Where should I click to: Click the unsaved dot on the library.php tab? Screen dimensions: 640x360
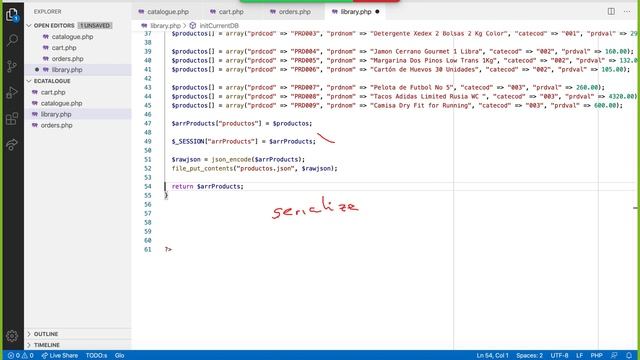point(377,12)
